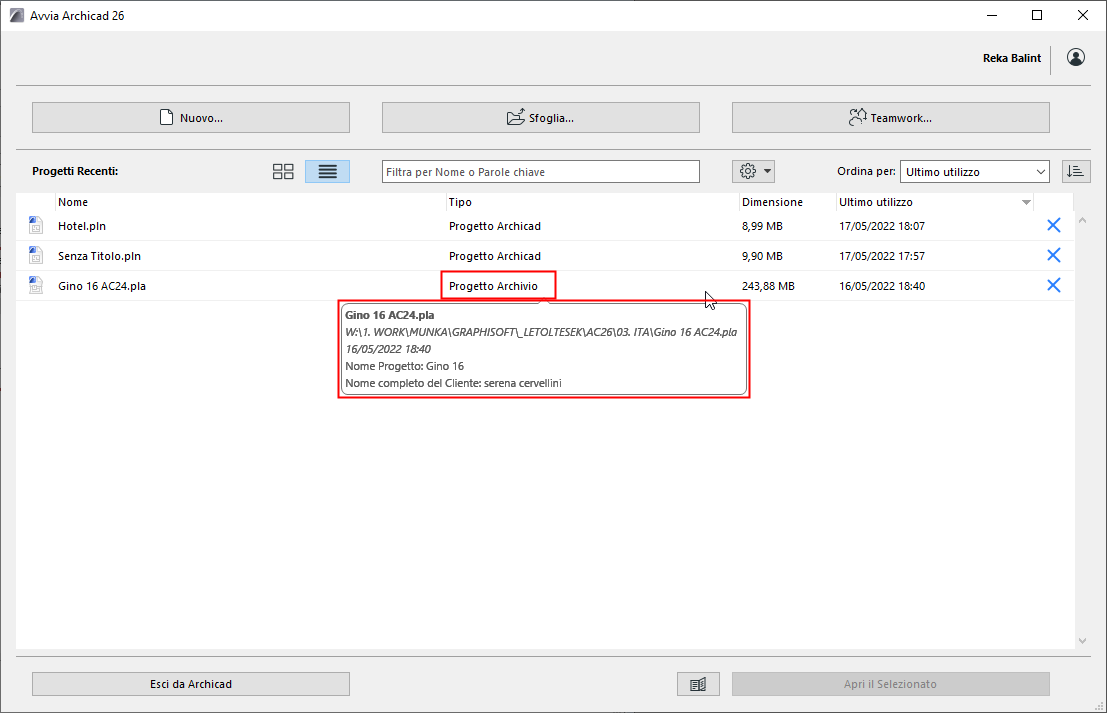Screen dimensions: 1107x713
Task: Switch to thumbnail grid view
Action: 282,172
